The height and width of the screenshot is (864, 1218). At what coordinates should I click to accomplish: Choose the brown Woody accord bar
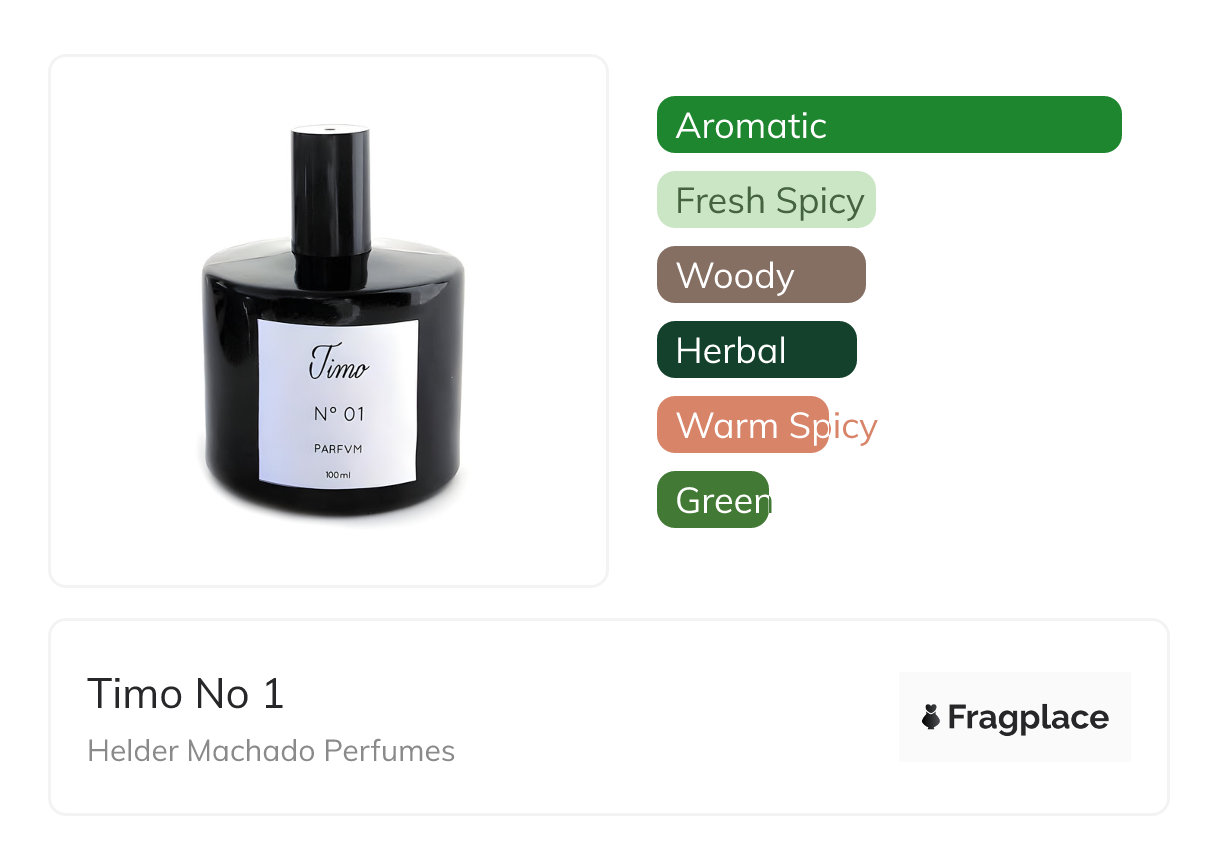(761, 275)
